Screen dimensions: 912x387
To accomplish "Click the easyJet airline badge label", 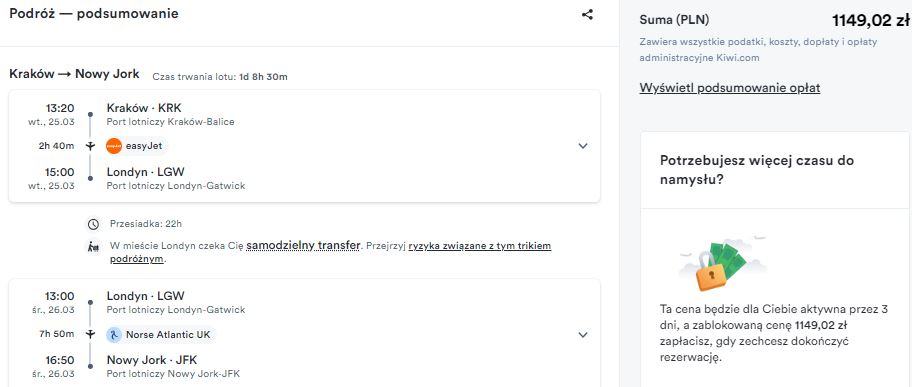I will tap(144, 146).
